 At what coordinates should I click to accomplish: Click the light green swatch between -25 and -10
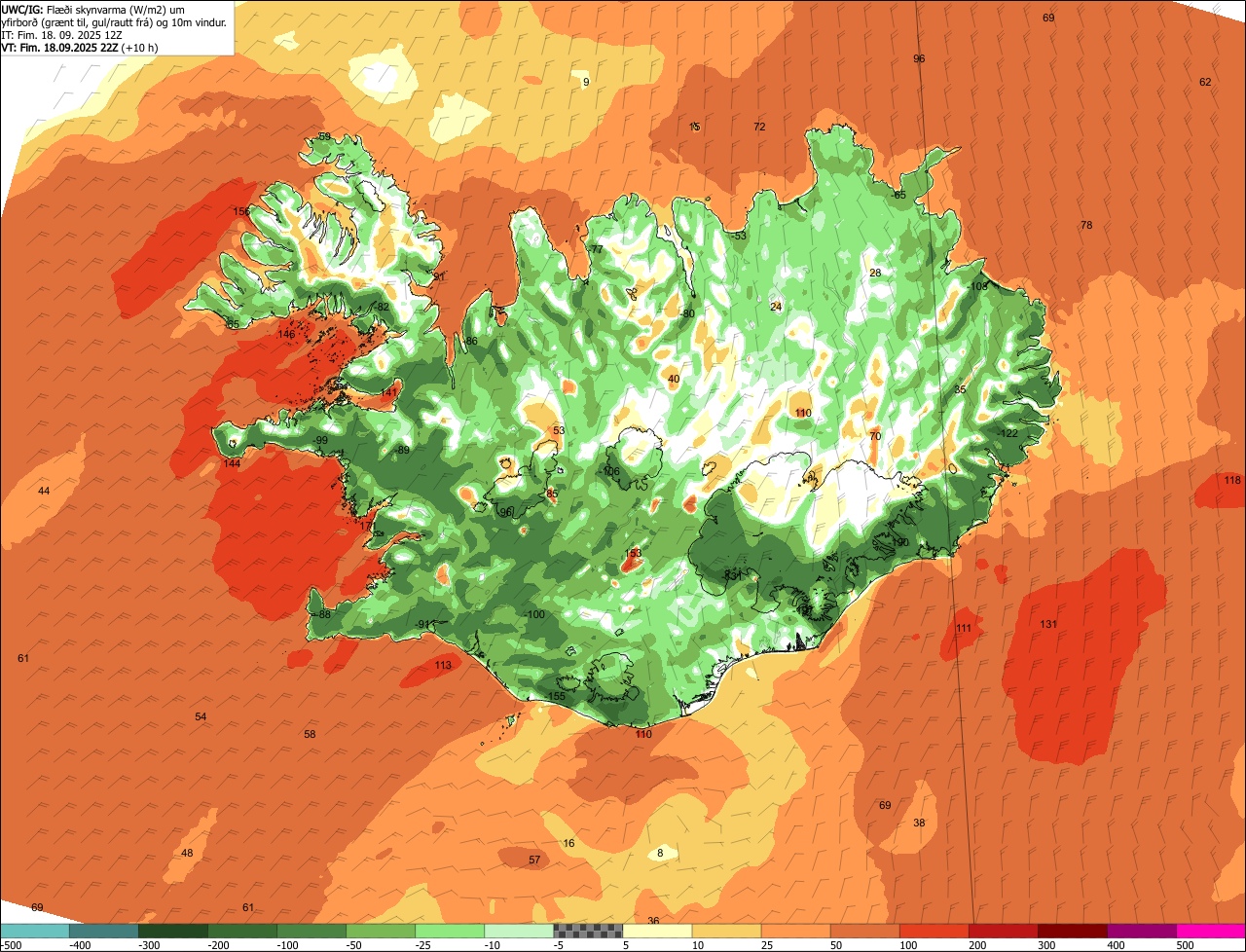[x=451, y=931]
